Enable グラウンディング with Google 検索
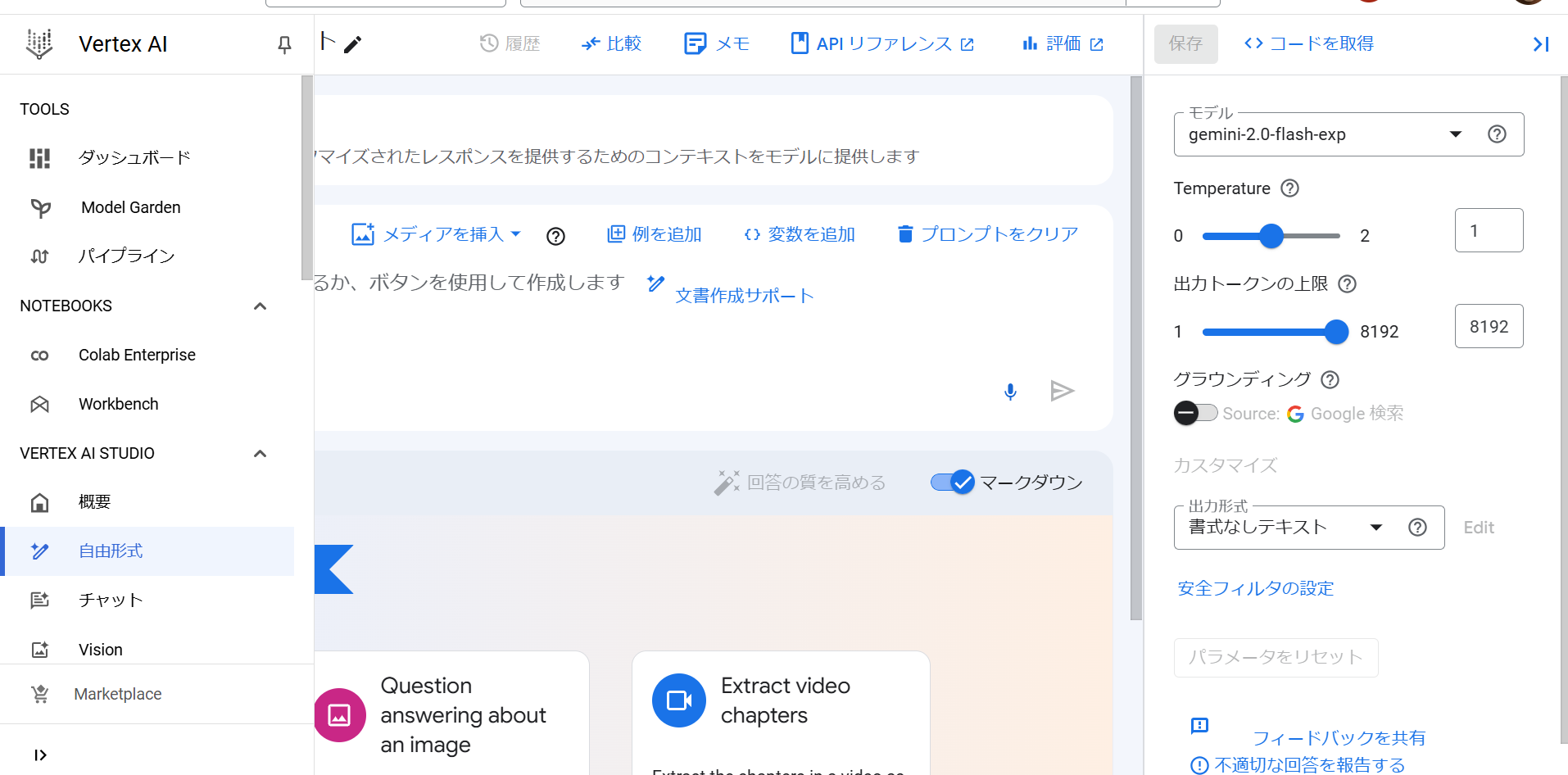 point(1195,413)
